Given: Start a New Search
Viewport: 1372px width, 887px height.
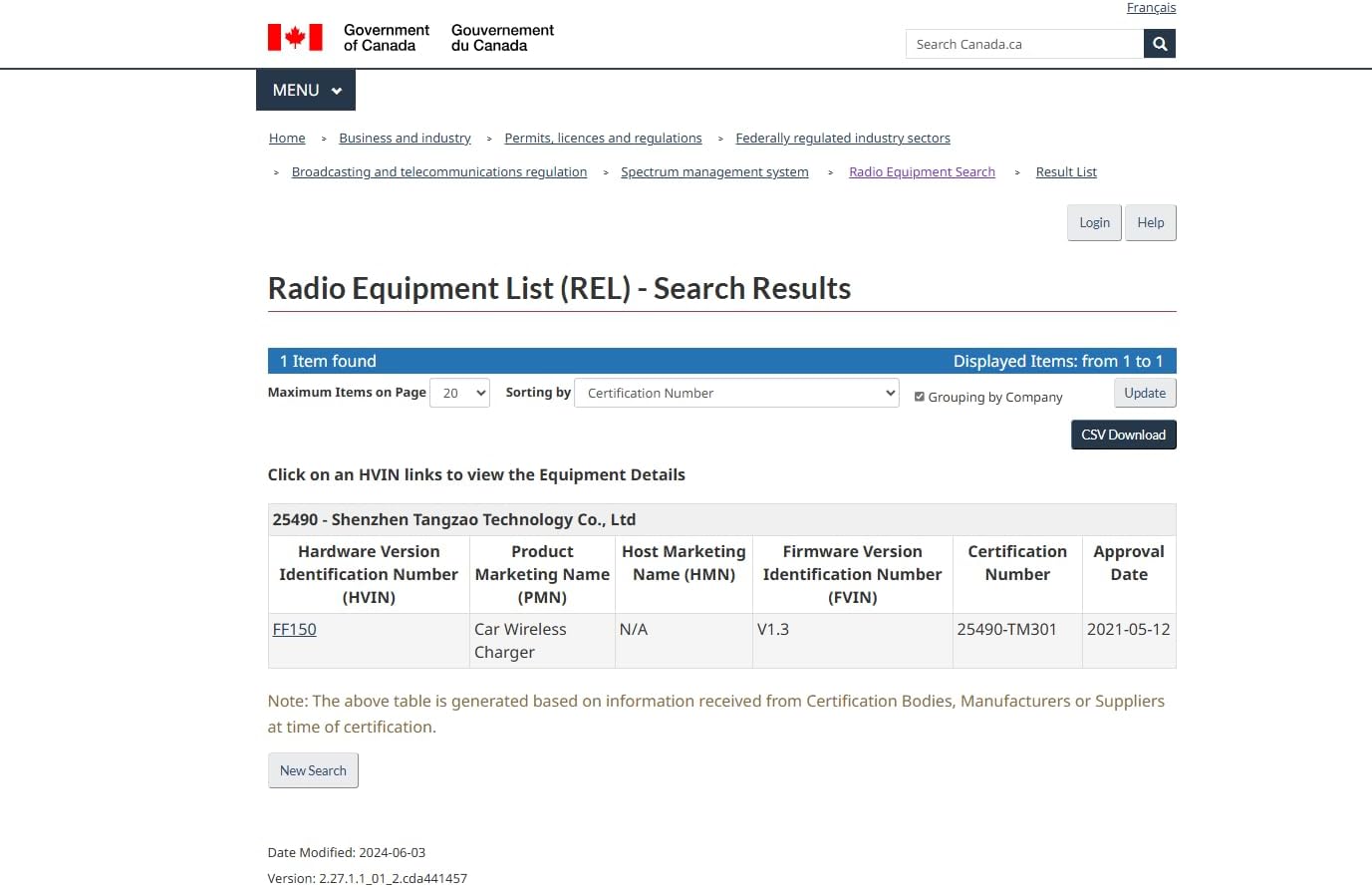Looking at the screenshot, I should click(313, 770).
